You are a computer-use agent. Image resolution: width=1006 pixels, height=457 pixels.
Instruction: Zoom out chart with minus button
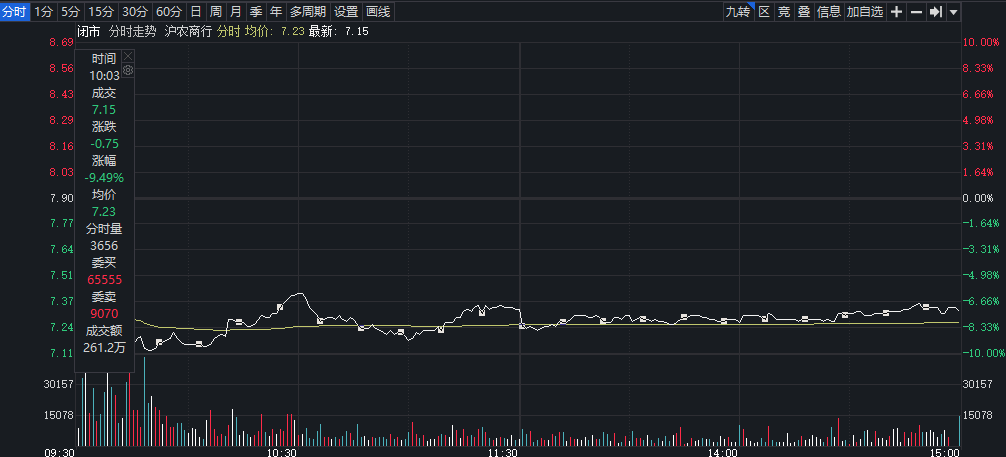pos(916,12)
